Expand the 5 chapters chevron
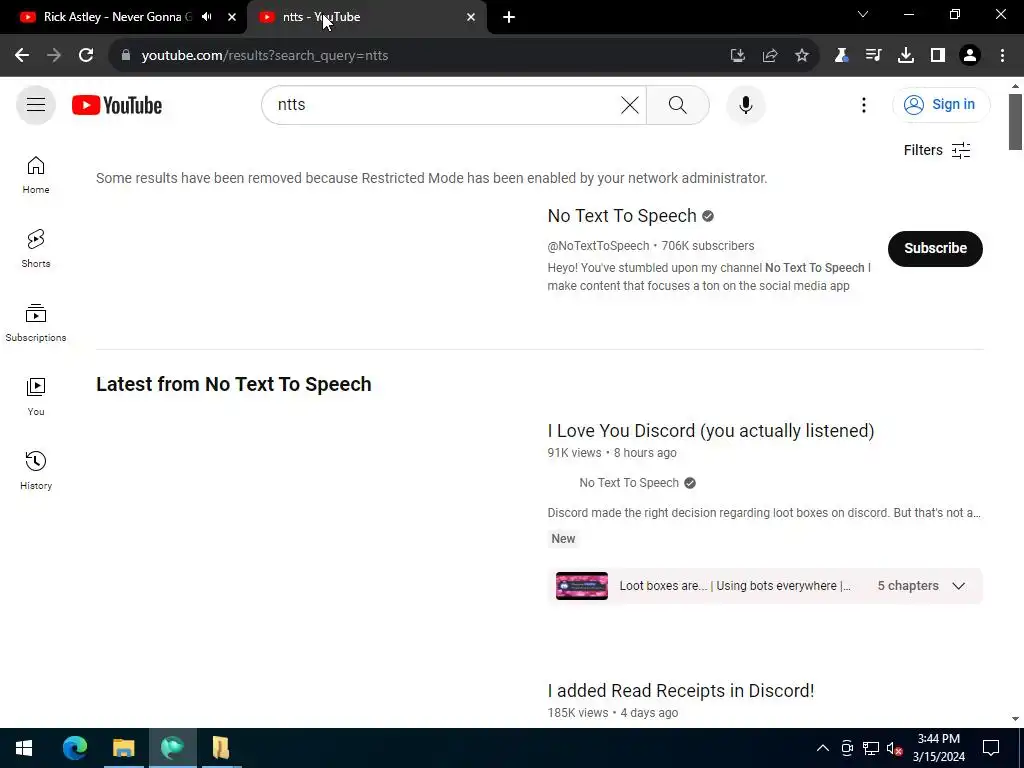 (x=958, y=586)
